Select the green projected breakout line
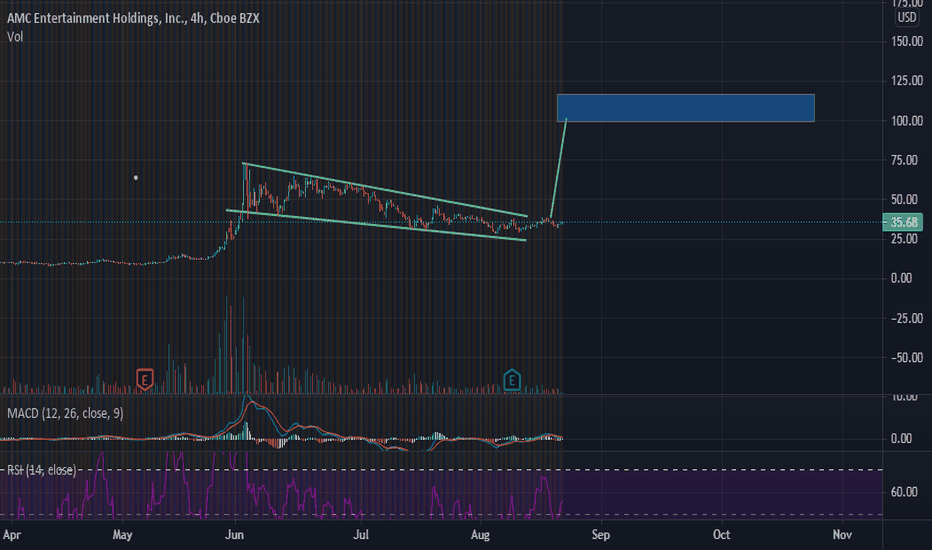Viewport: 932px width, 550px height. (x=559, y=168)
